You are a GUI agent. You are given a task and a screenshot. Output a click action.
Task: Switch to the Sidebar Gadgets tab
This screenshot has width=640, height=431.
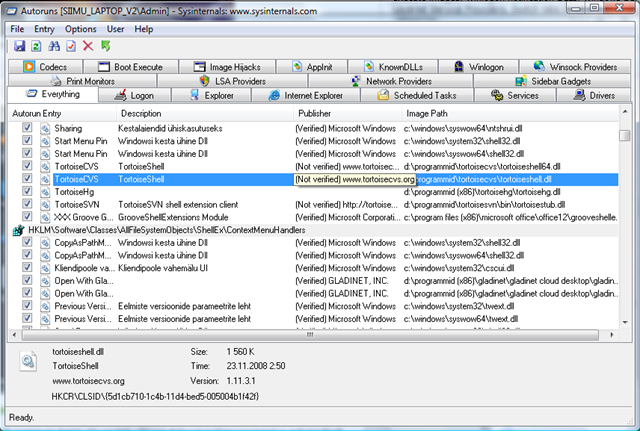[x=552, y=81]
